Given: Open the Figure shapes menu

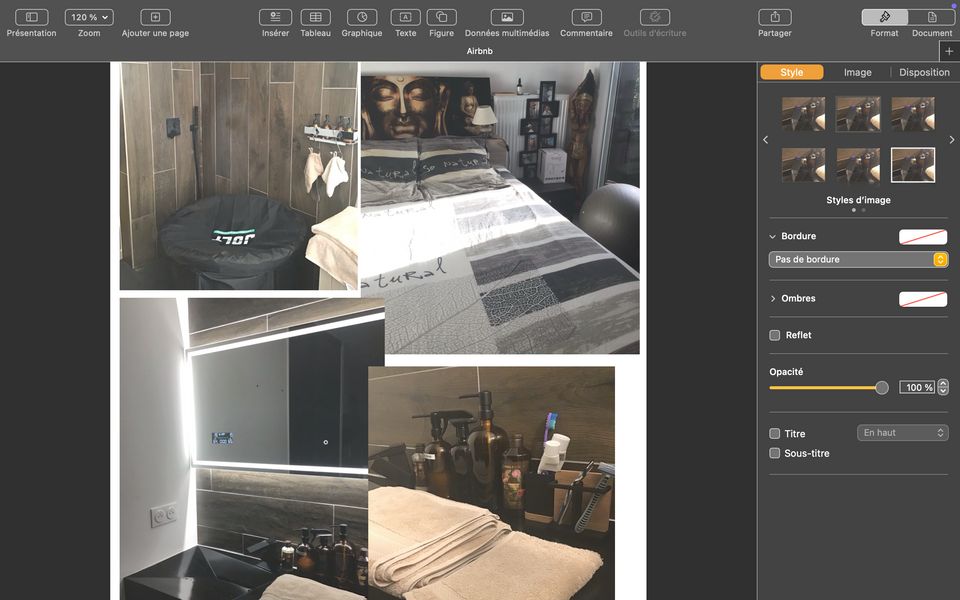Looking at the screenshot, I should point(441,17).
